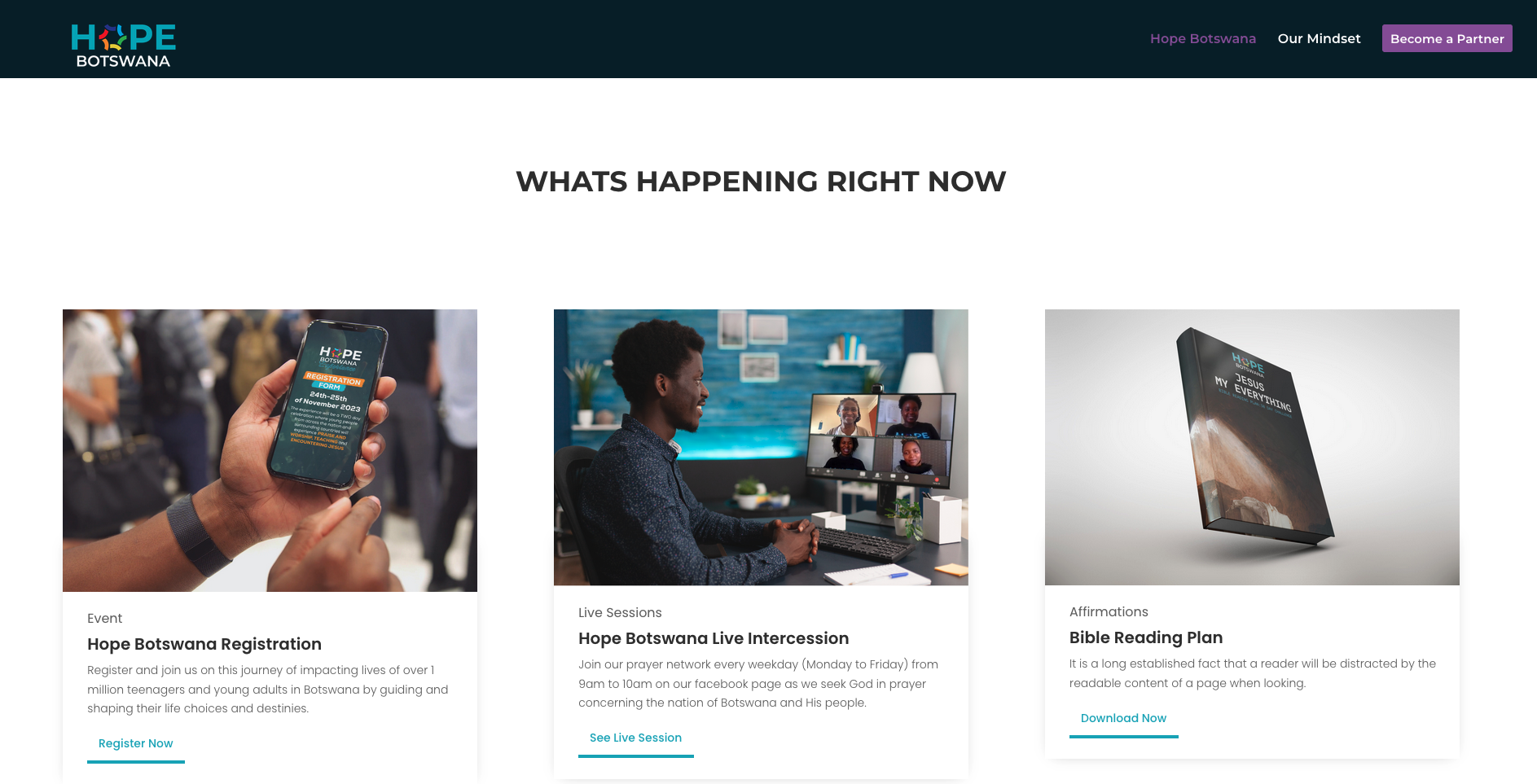
Task: Click the Bible Reading Plan description text
Action: click(x=1252, y=673)
